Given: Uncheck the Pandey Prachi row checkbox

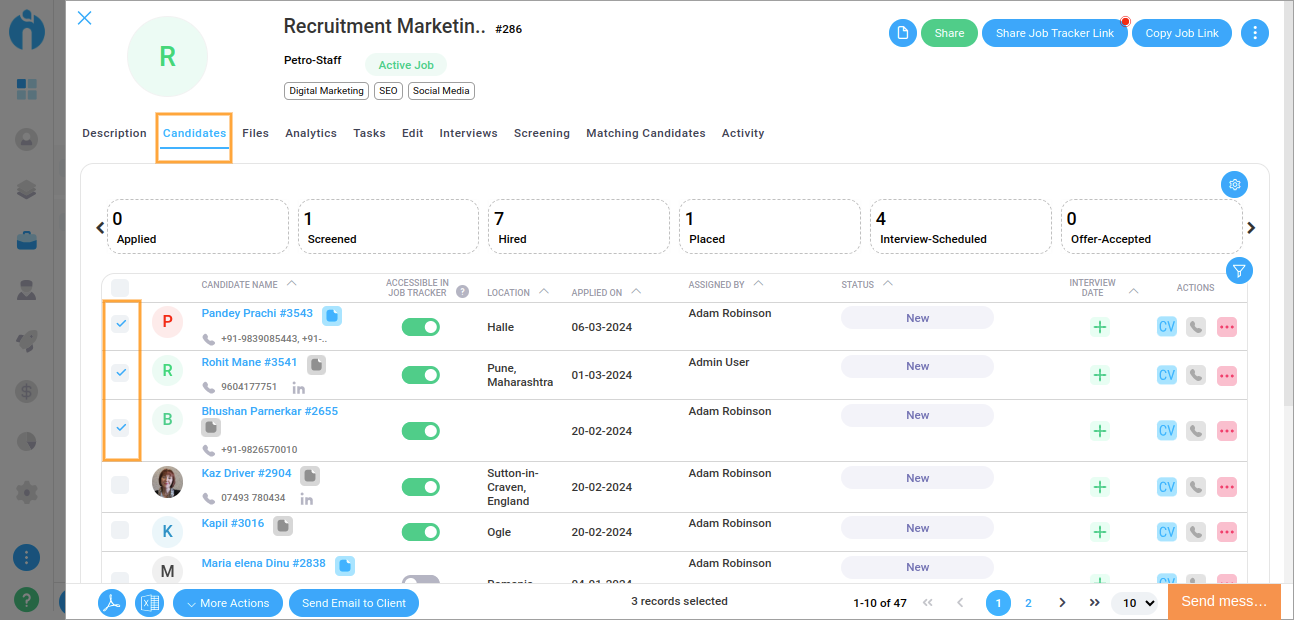Looking at the screenshot, I should pyautogui.click(x=120, y=323).
